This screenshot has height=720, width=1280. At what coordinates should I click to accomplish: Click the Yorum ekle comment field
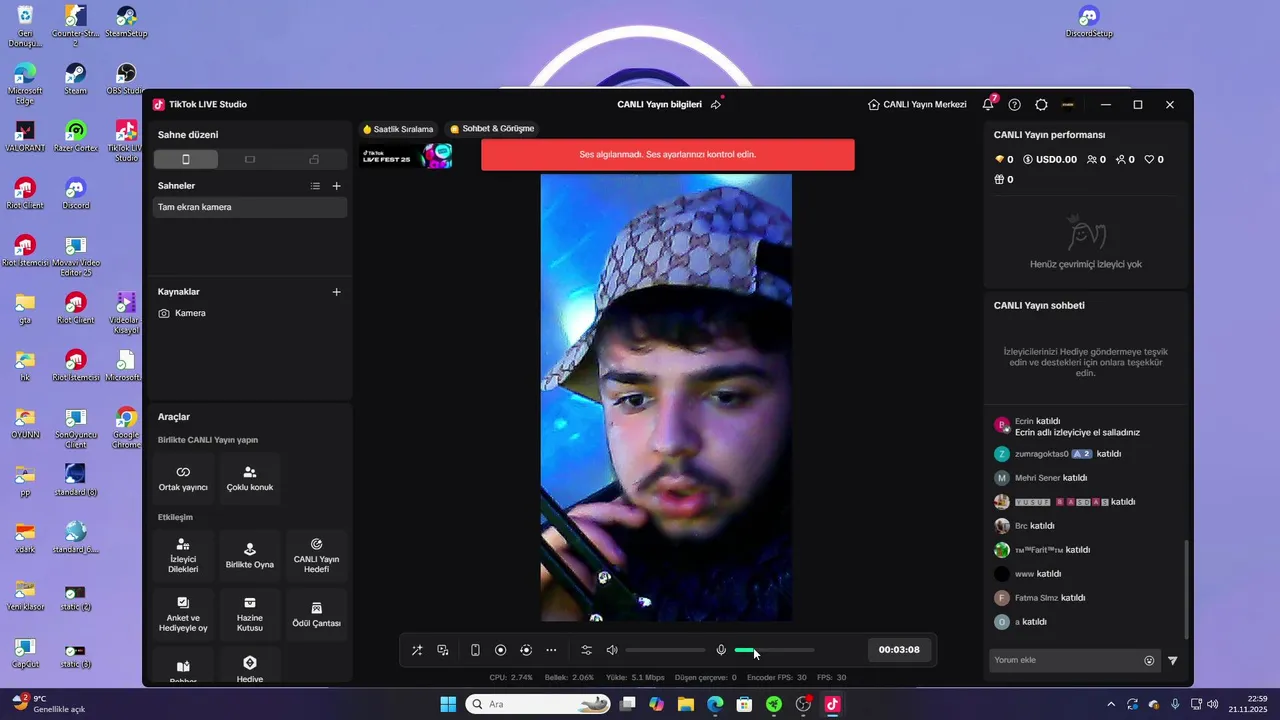[1064, 660]
